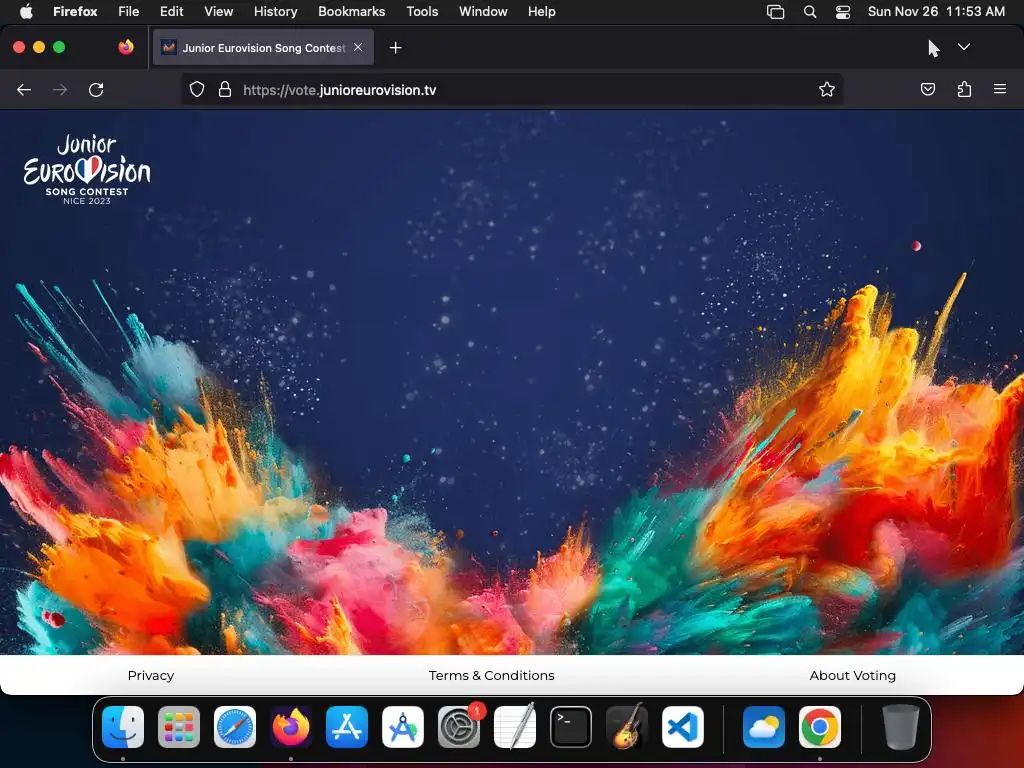The image size is (1024, 768).
Task: Open TextEdit from the Dock
Action: (x=515, y=727)
